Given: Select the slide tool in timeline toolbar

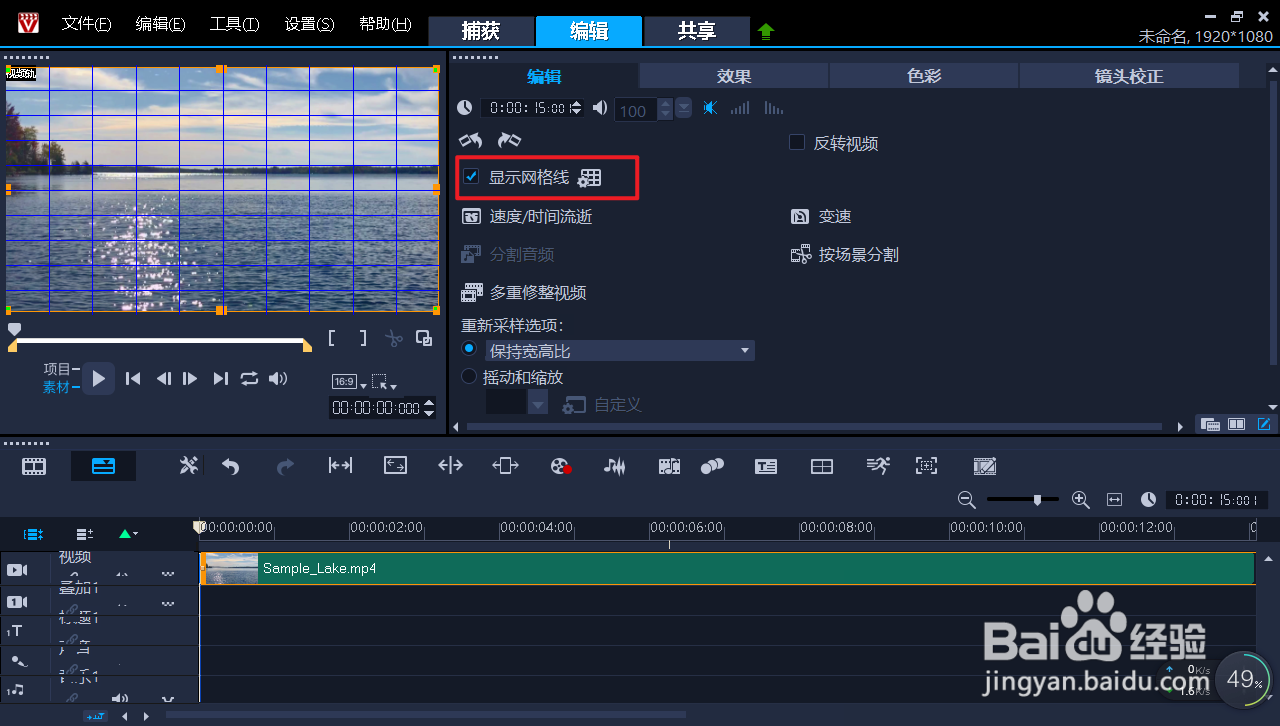Looking at the screenshot, I should (505, 466).
